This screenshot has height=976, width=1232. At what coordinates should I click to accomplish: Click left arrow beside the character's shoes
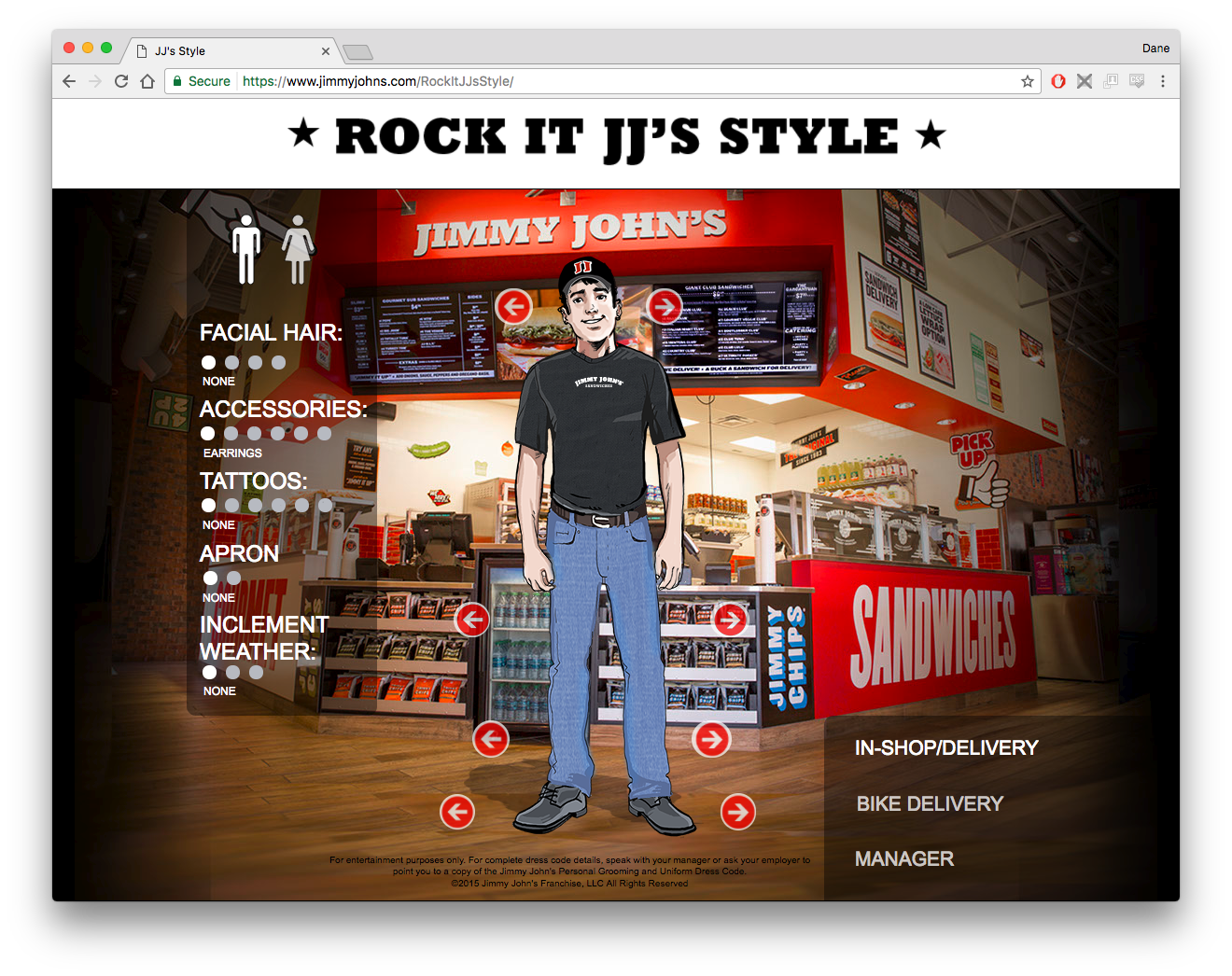[457, 812]
